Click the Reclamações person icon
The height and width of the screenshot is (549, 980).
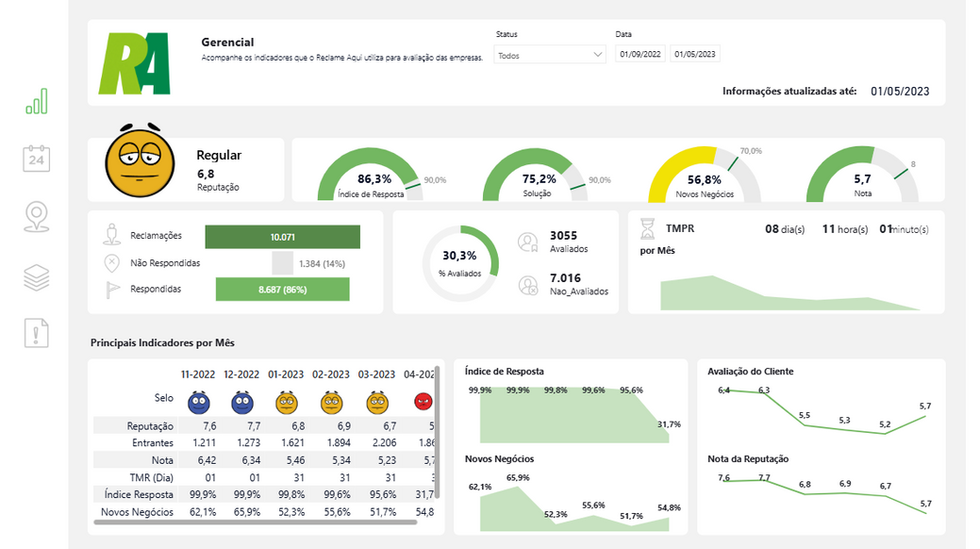pyautogui.click(x=112, y=234)
